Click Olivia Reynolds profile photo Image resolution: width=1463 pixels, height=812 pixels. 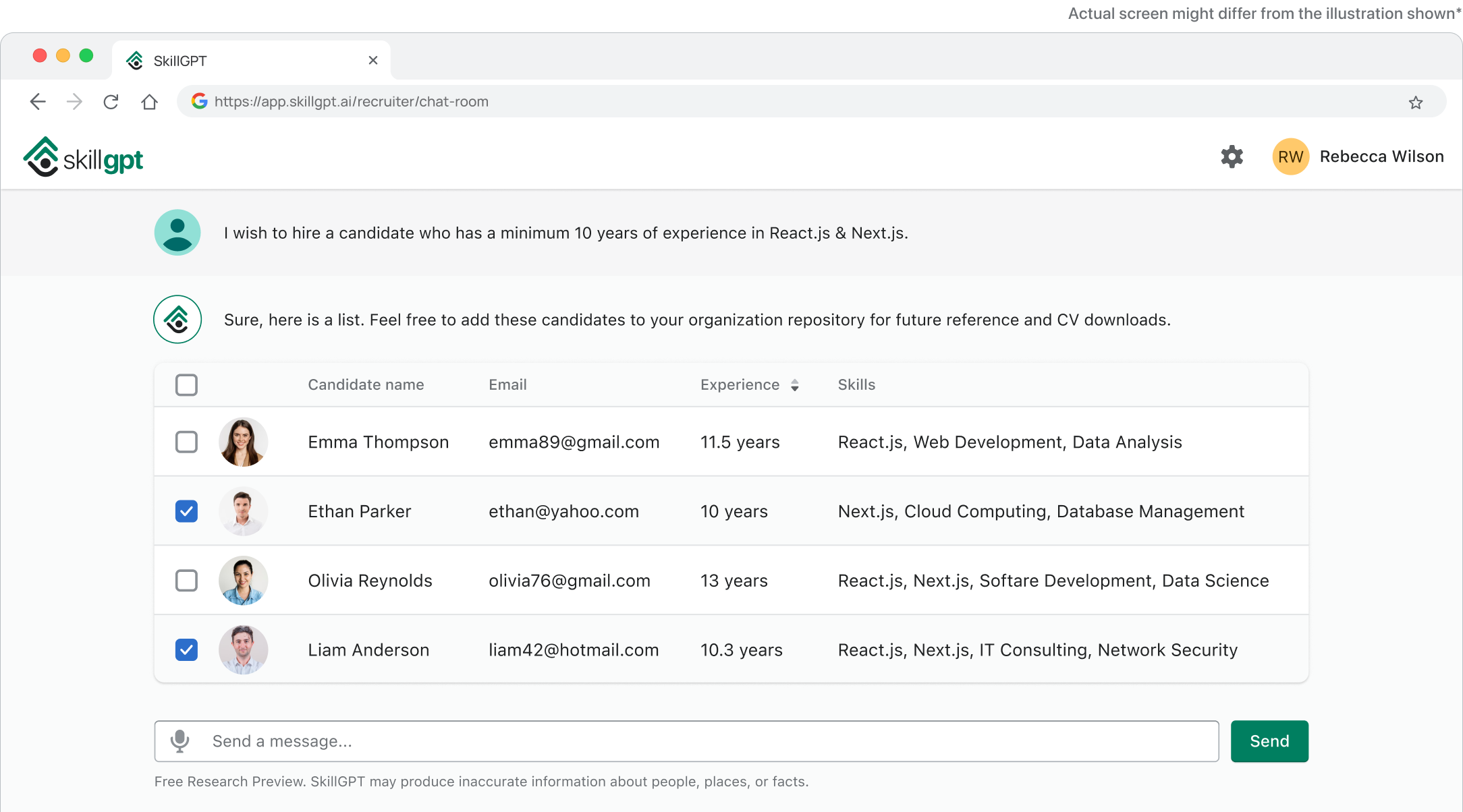[x=243, y=581]
